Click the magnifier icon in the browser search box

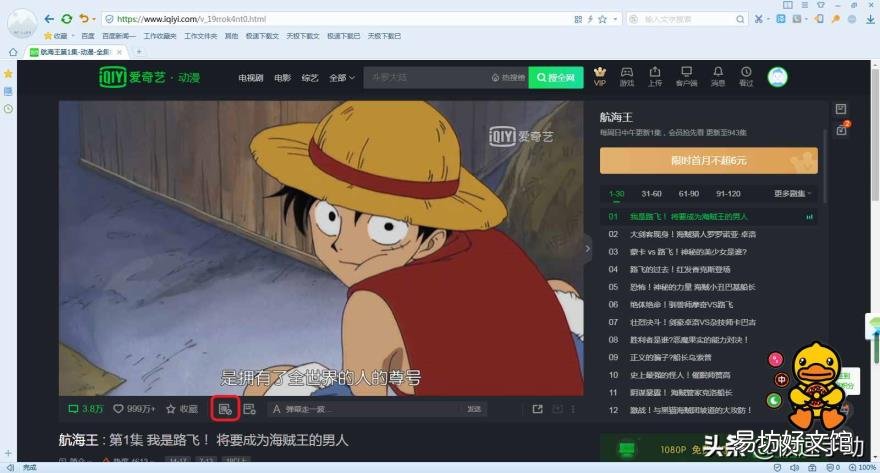[x=740, y=19]
